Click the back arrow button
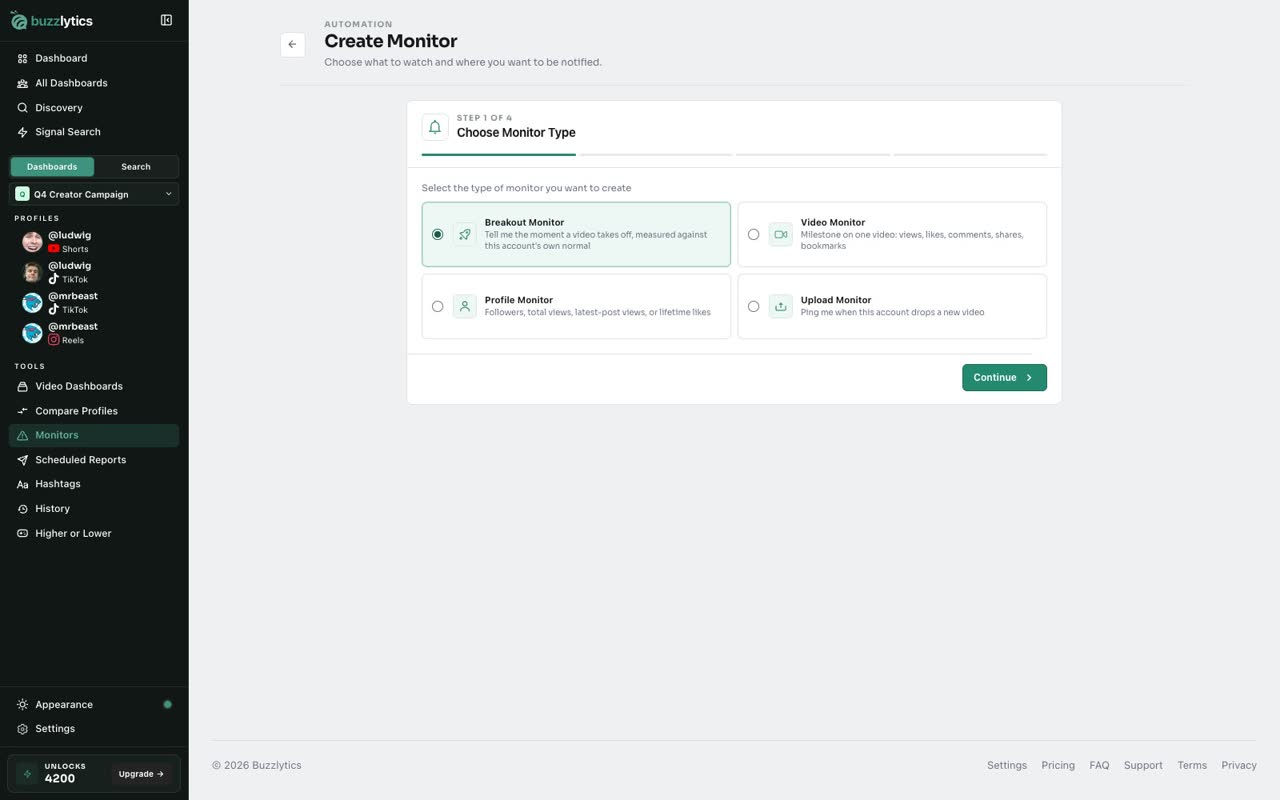Screen dimensions: 1280x800 click(x=292, y=44)
